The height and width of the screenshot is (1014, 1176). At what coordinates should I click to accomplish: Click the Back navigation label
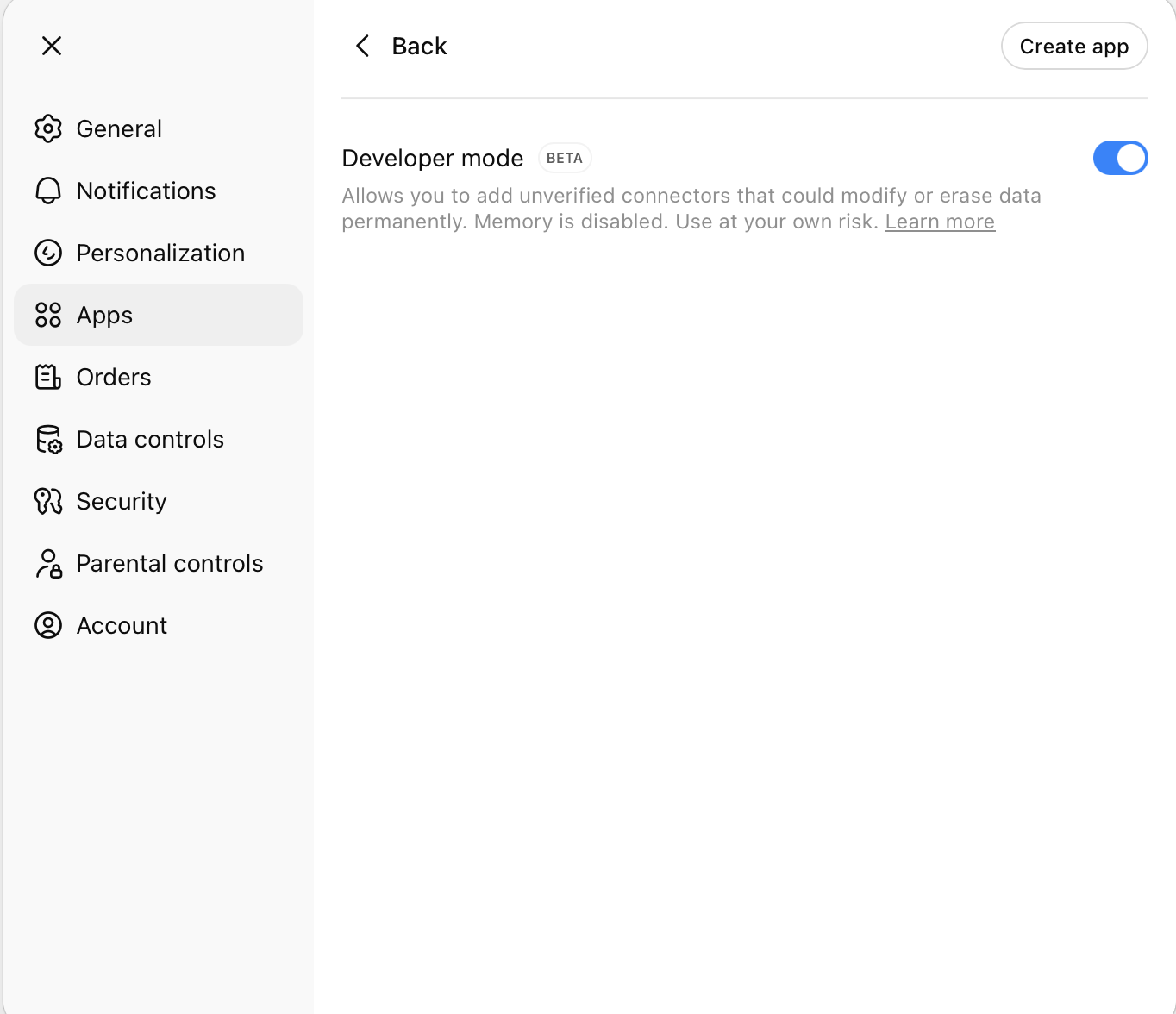(420, 46)
